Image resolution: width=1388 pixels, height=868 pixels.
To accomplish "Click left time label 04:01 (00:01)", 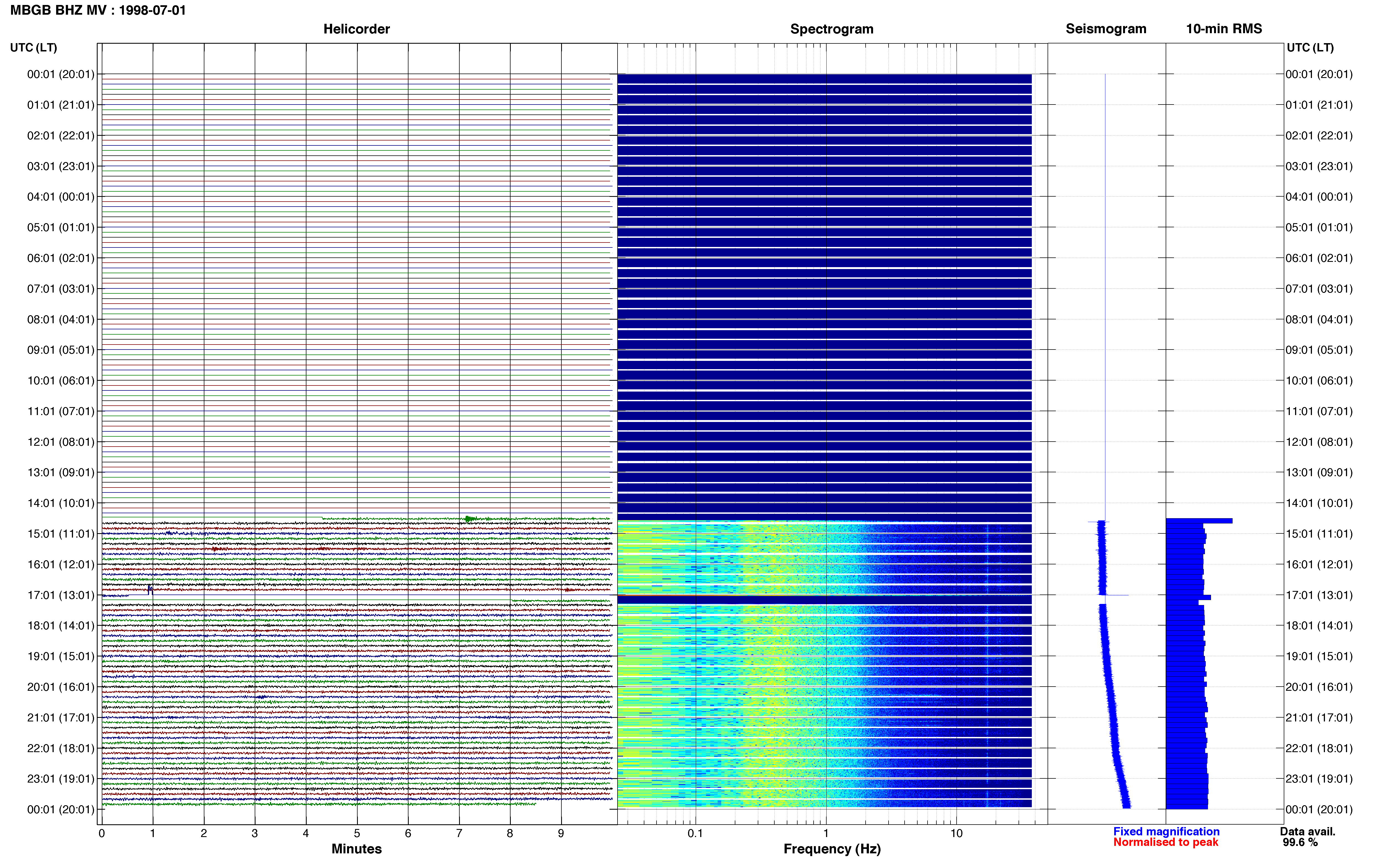I will click(x=61, y=197).
